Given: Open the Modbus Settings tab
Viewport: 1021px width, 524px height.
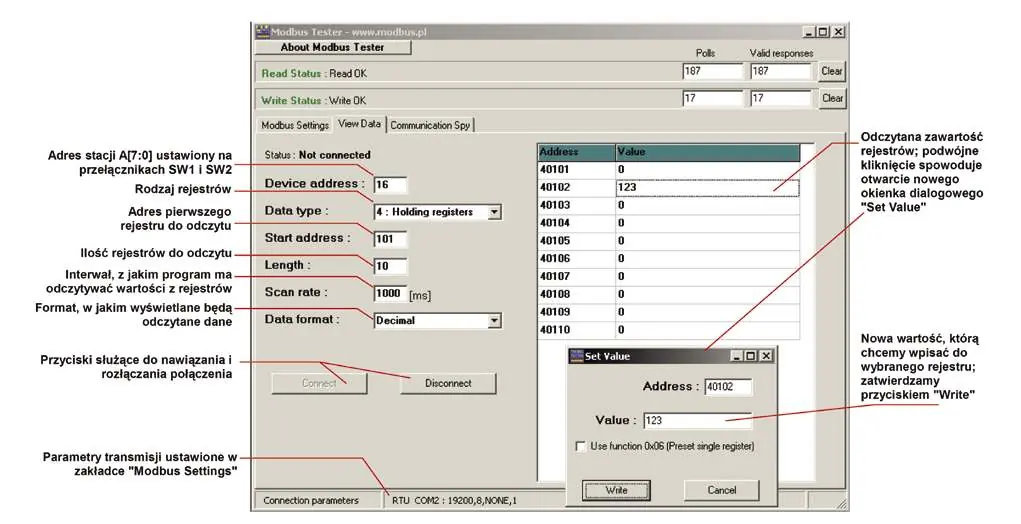Looking at the screenshot, I should tap(295, 125).
